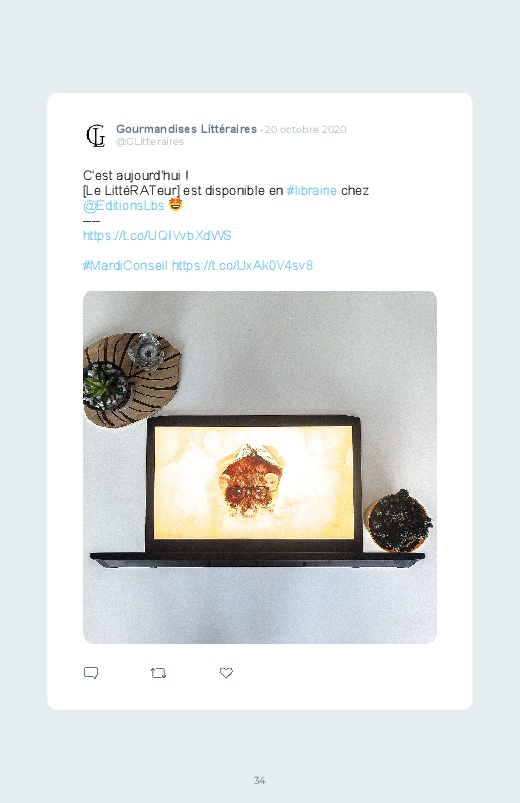520x803 pixels.
Task: Click the "[Le LittéRATeur] est disponible" text line
Action: tap(183, 191)
